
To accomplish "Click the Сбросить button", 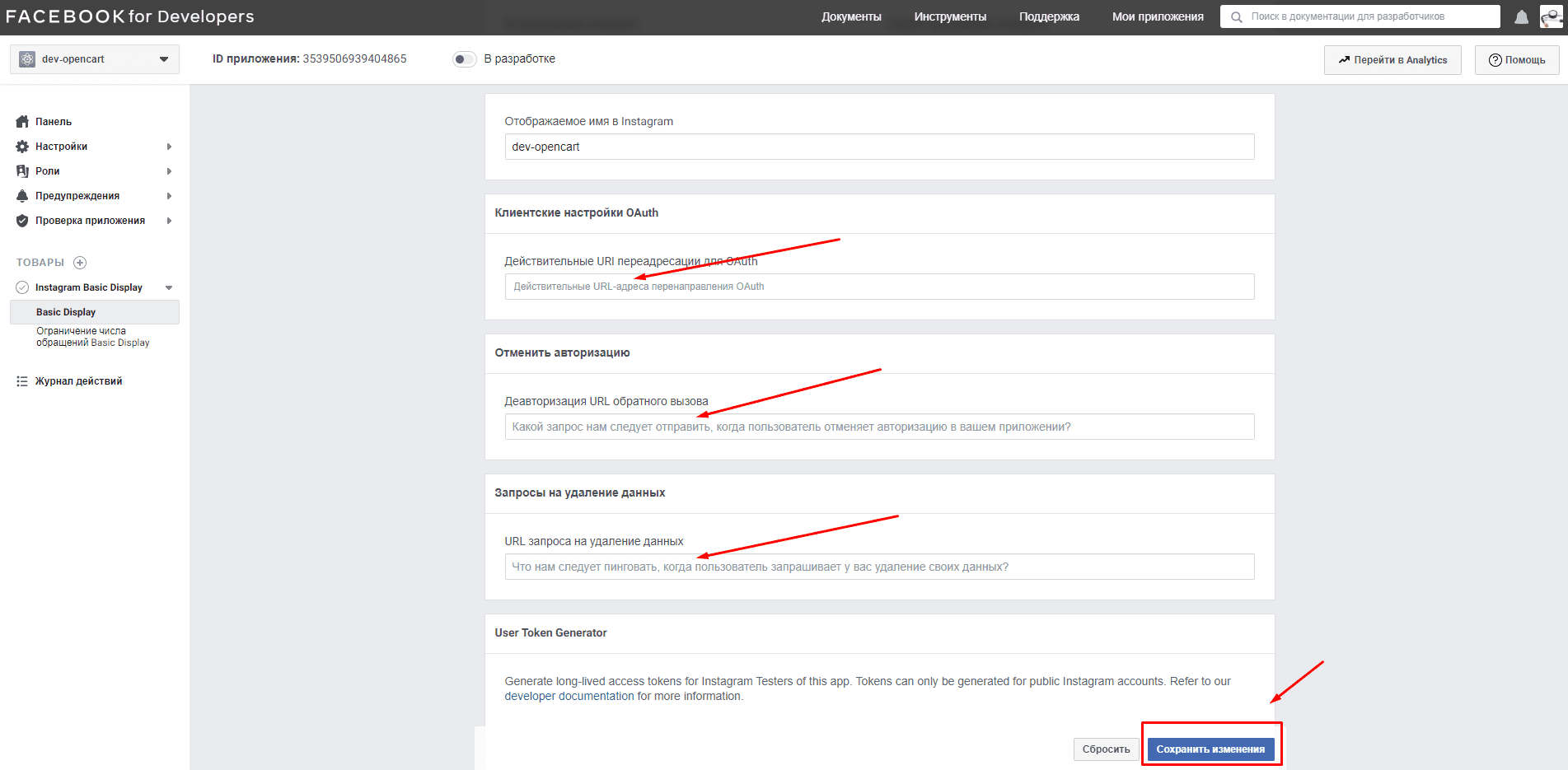I will [1106, 749].
